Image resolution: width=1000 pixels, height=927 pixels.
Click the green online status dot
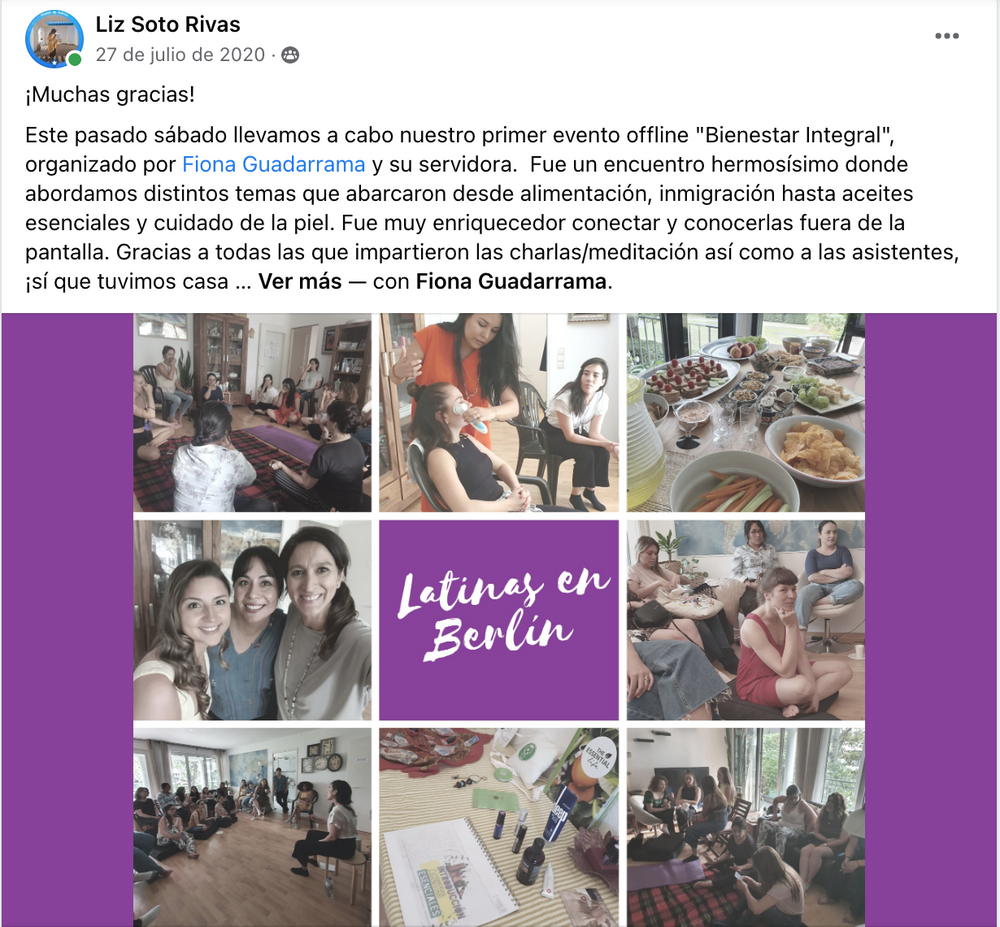tap(75, 60)
